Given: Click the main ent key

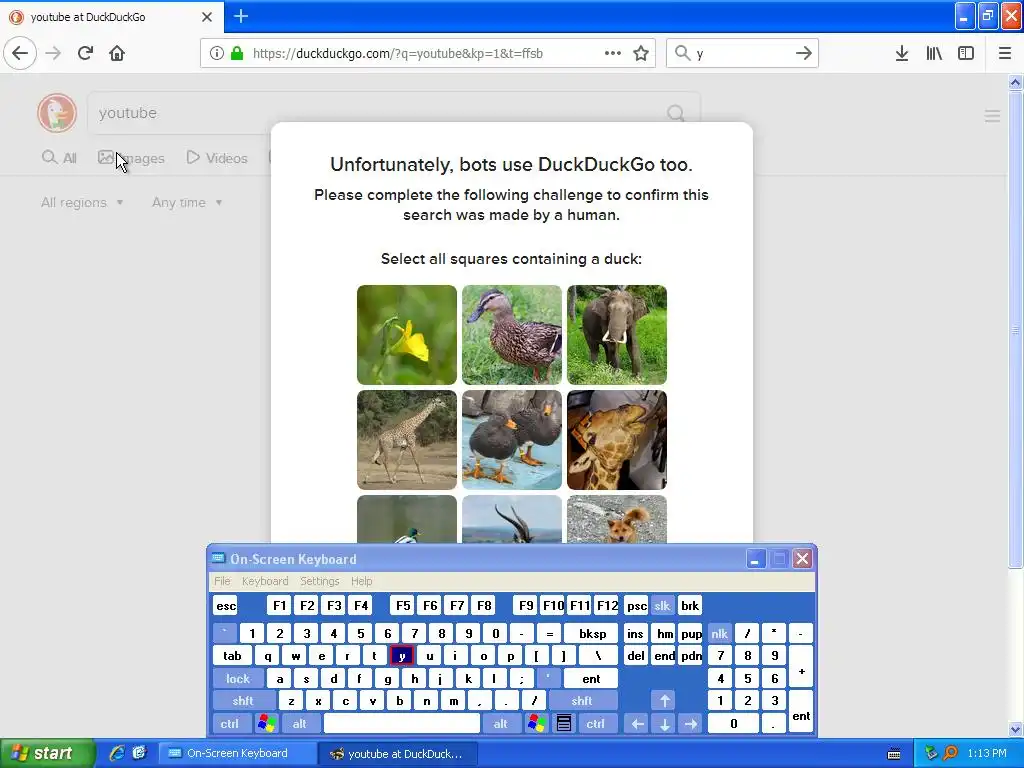Looking at the screenshot, I should 591,679.
